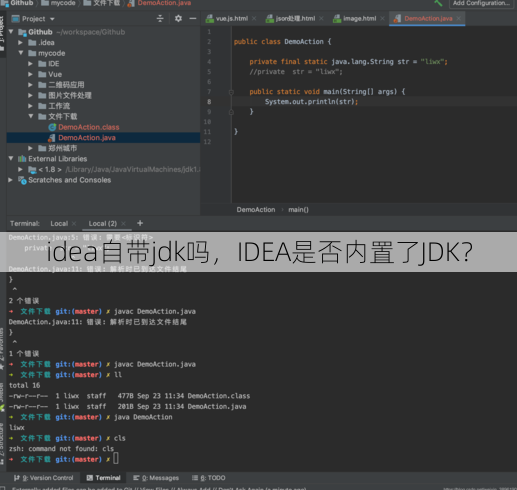Open the Favorites side tool window tab
This screenshot has width=517, height=490.
tap(2, 348)
